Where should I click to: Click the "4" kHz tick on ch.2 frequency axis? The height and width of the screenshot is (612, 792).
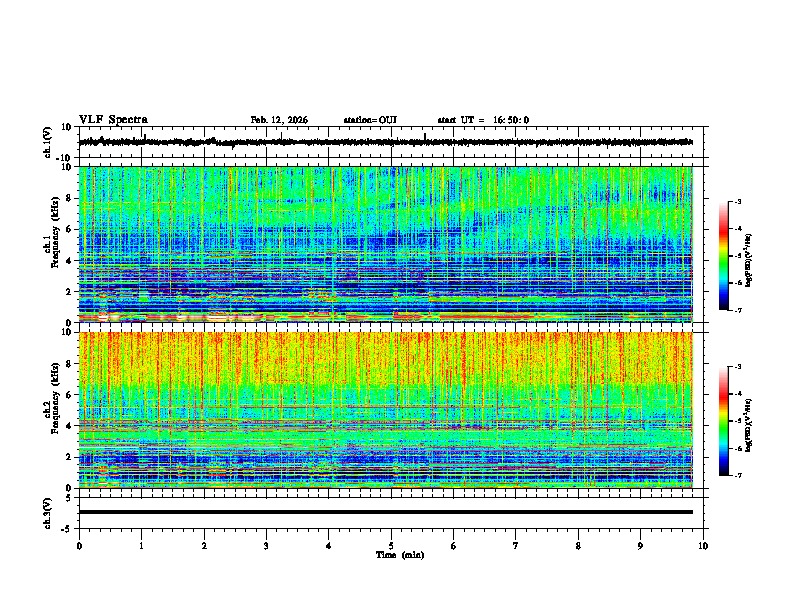click(70, 426)
